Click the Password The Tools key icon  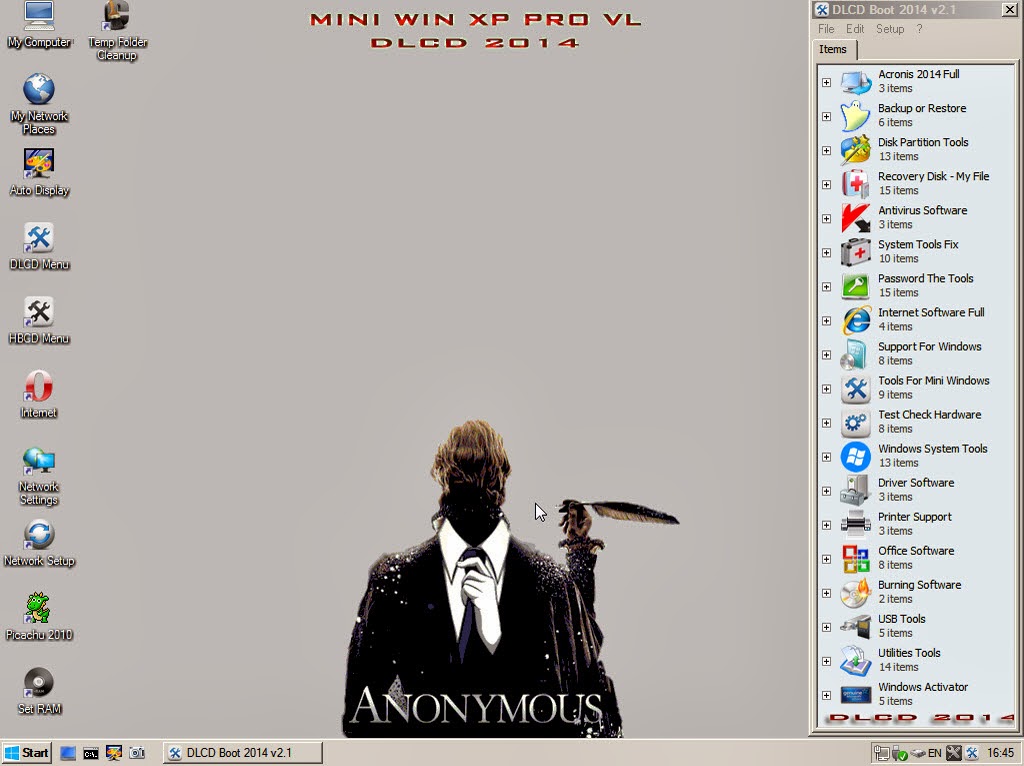pos(856,285)
